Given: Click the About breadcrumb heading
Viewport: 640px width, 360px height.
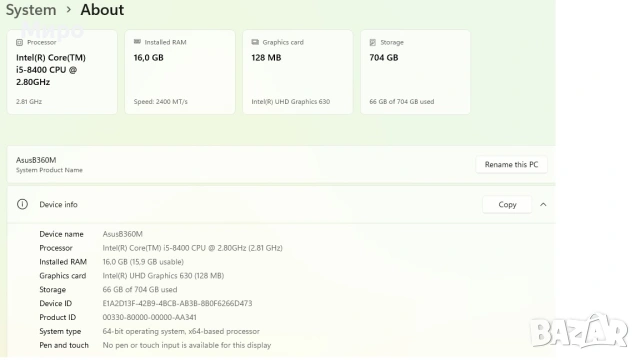Looking at the screenshot, I should tap(102, 10).
